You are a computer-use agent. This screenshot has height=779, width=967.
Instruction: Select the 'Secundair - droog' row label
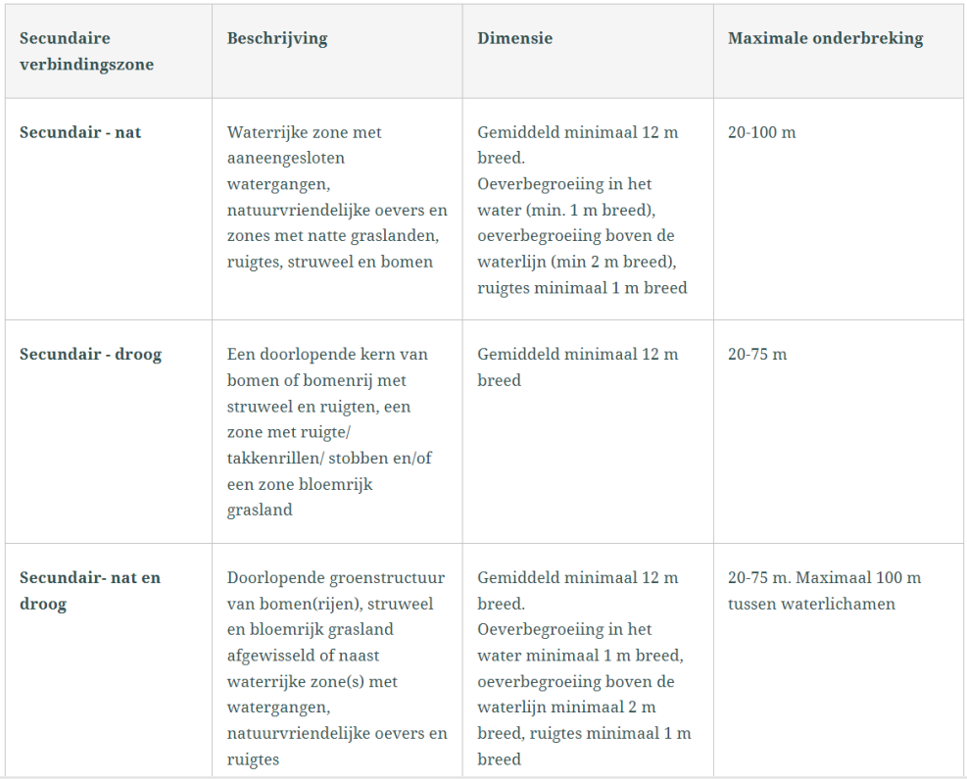[90, 354]
